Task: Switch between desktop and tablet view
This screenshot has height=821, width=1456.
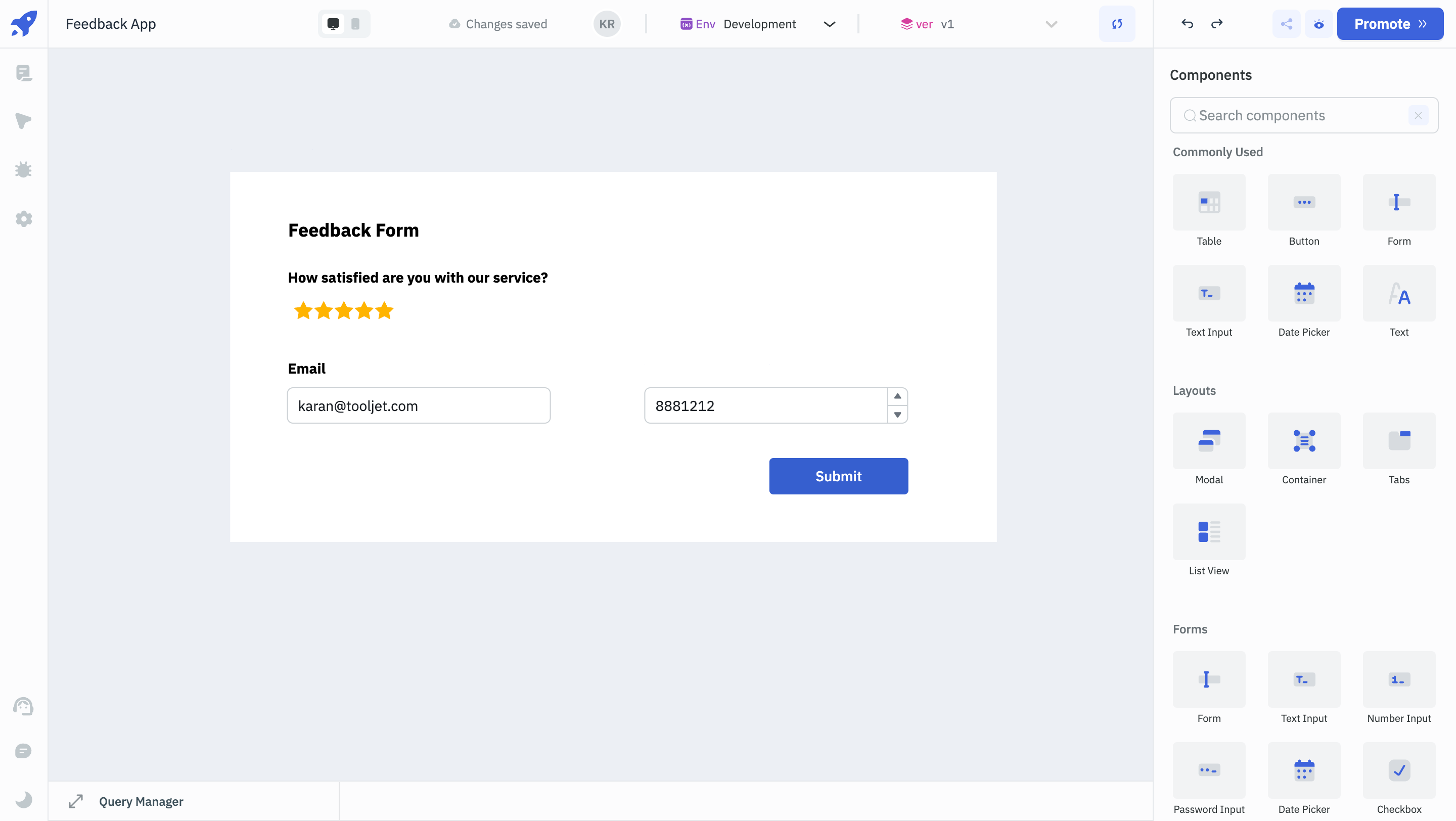Action: pos(356,23)
